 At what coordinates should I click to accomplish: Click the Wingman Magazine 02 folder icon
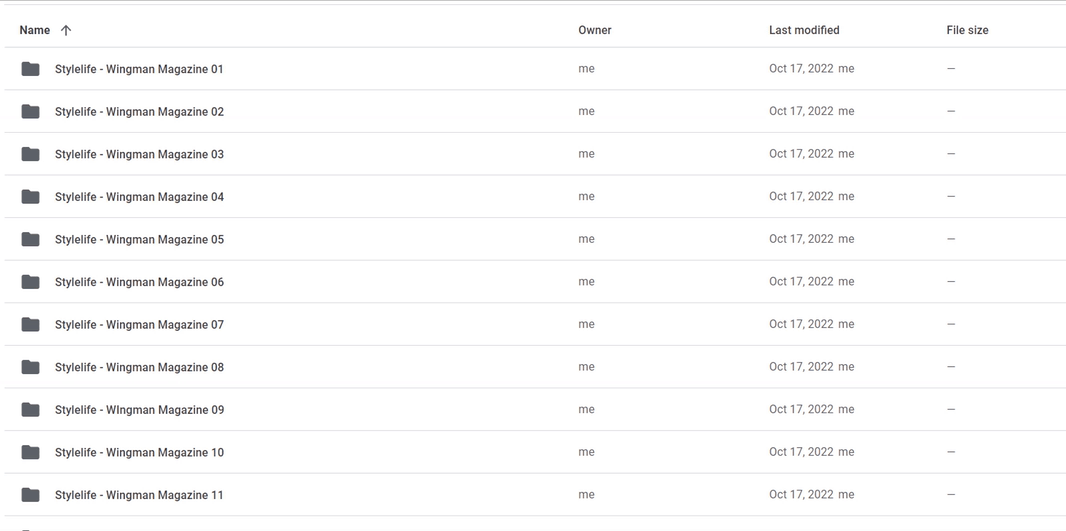click(31, 112)
